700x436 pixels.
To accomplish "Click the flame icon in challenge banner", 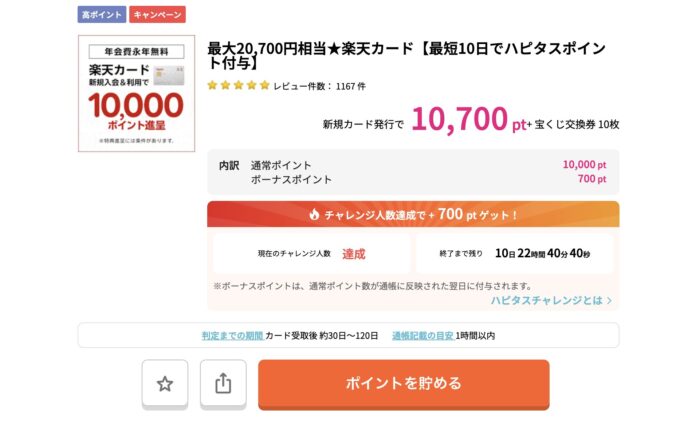I will 314,215.
